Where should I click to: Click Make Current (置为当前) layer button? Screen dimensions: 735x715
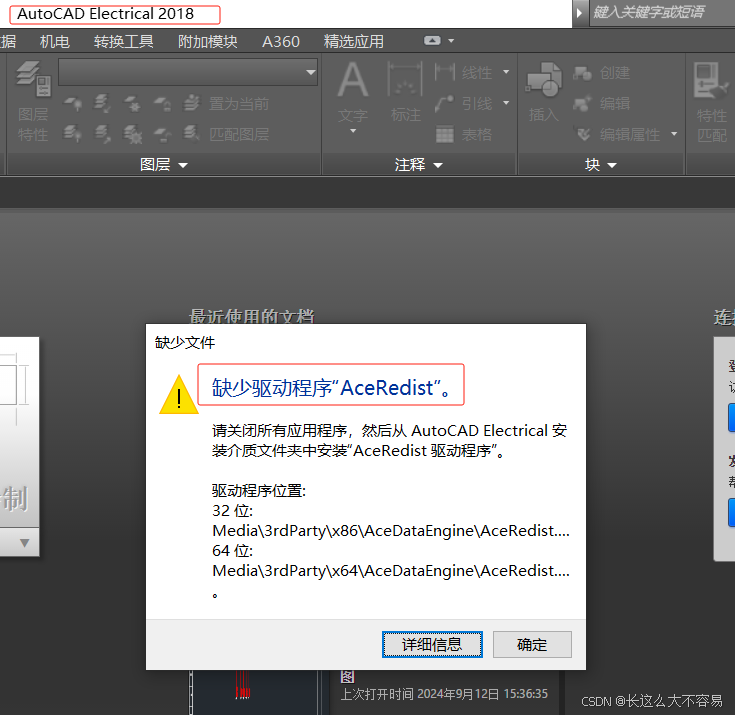(x=226, y=104)
